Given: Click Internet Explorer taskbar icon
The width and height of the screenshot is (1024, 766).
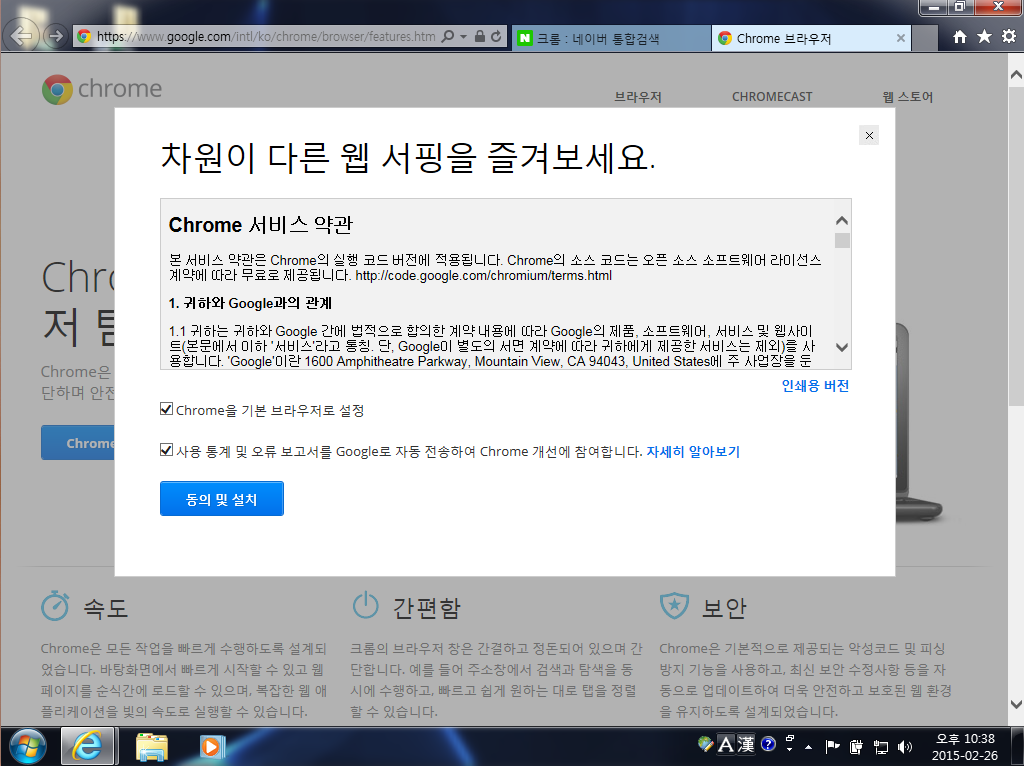Looking at the screenshot, I should point(88,746).
